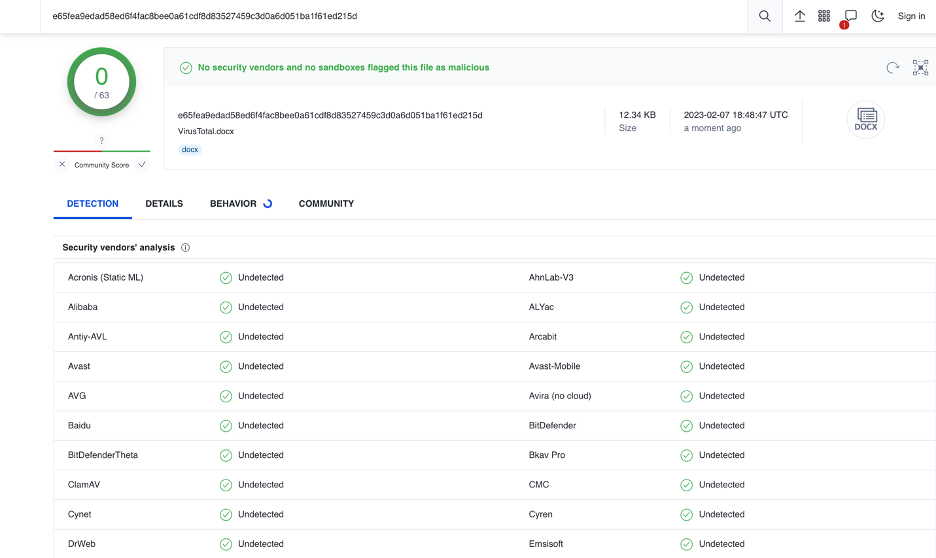Click the Undetected checkmark icon for Alibaba
The height and width of the screenshot is (558, 936).
pos(226,307)
